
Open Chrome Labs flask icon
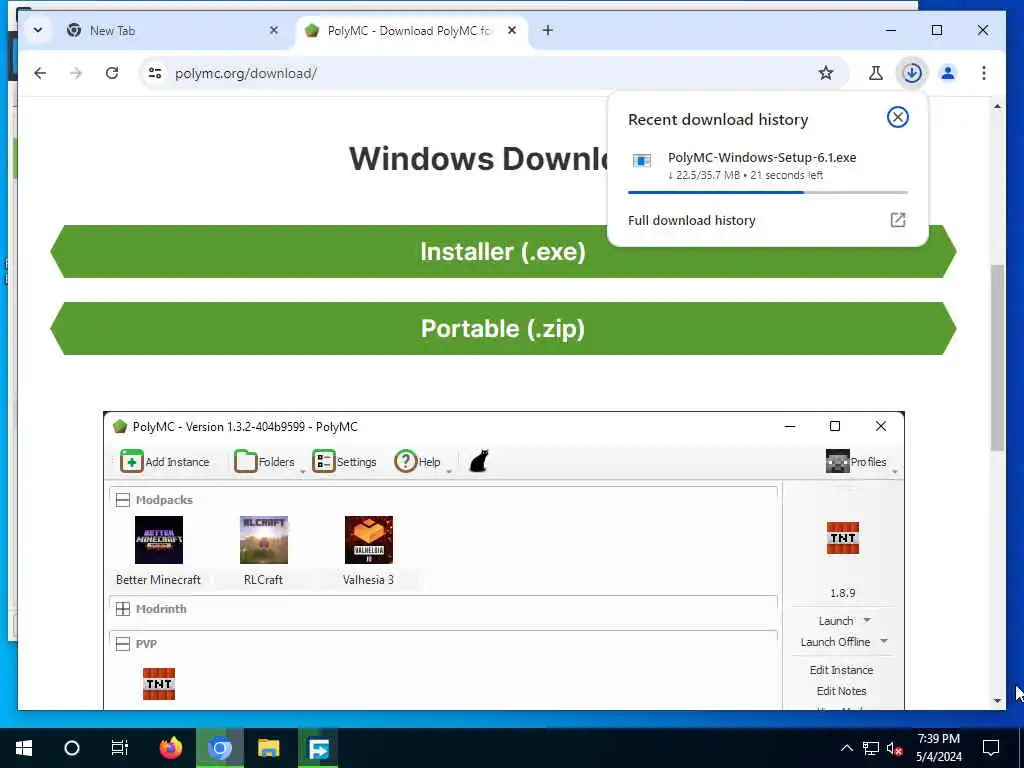876,73
